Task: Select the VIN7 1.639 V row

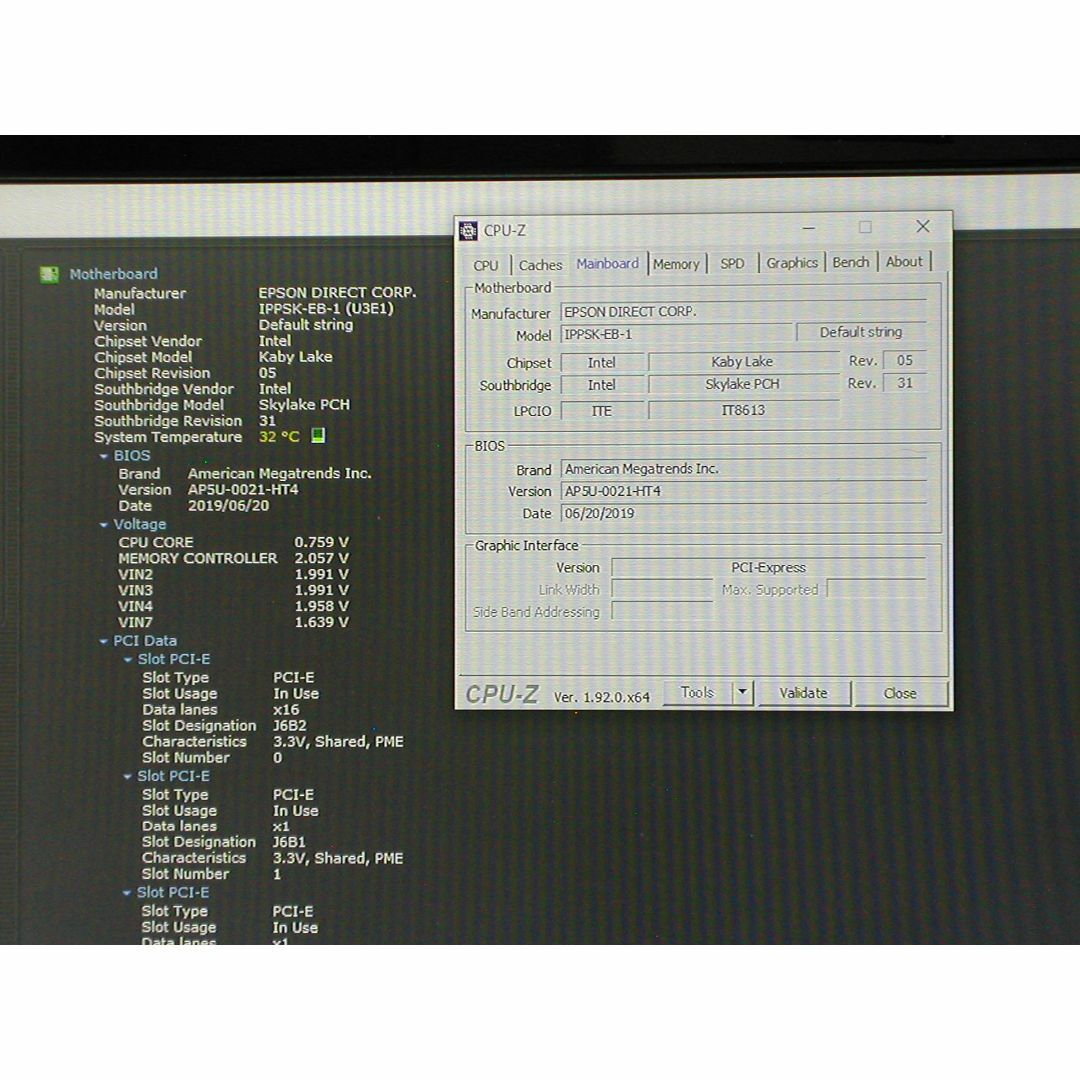Action: [x=233, y=623]
